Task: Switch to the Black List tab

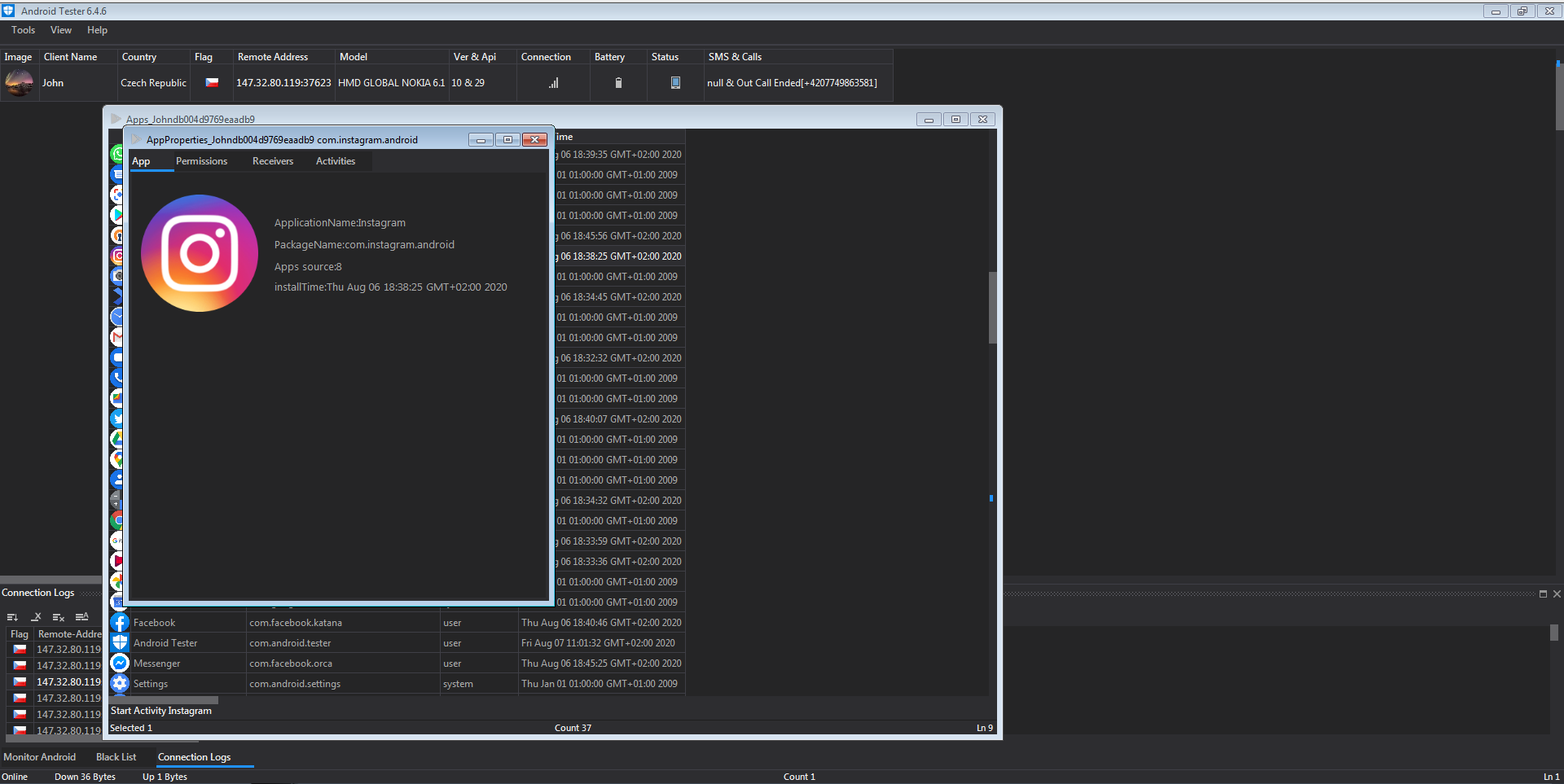Action: (x=116, y=757)
